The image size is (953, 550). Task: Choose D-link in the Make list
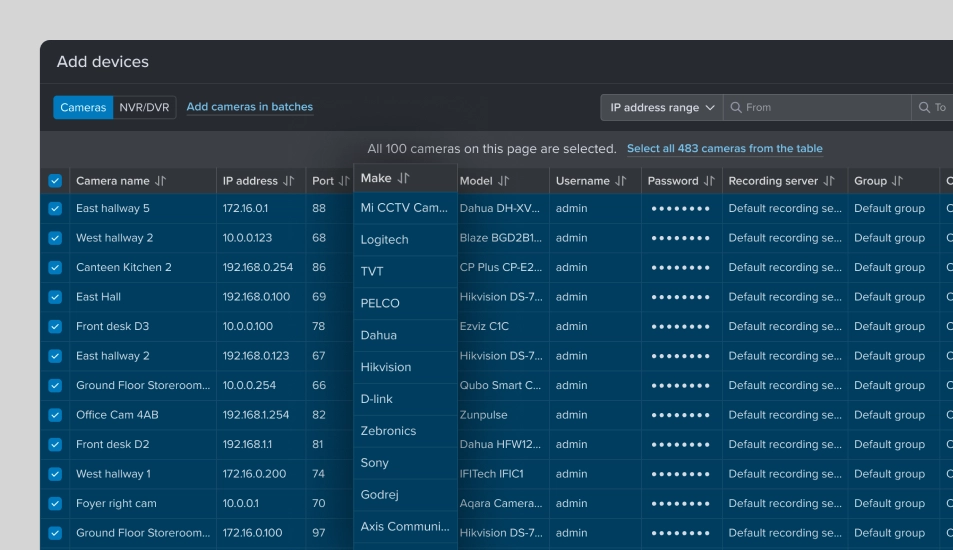pos(405,399)
